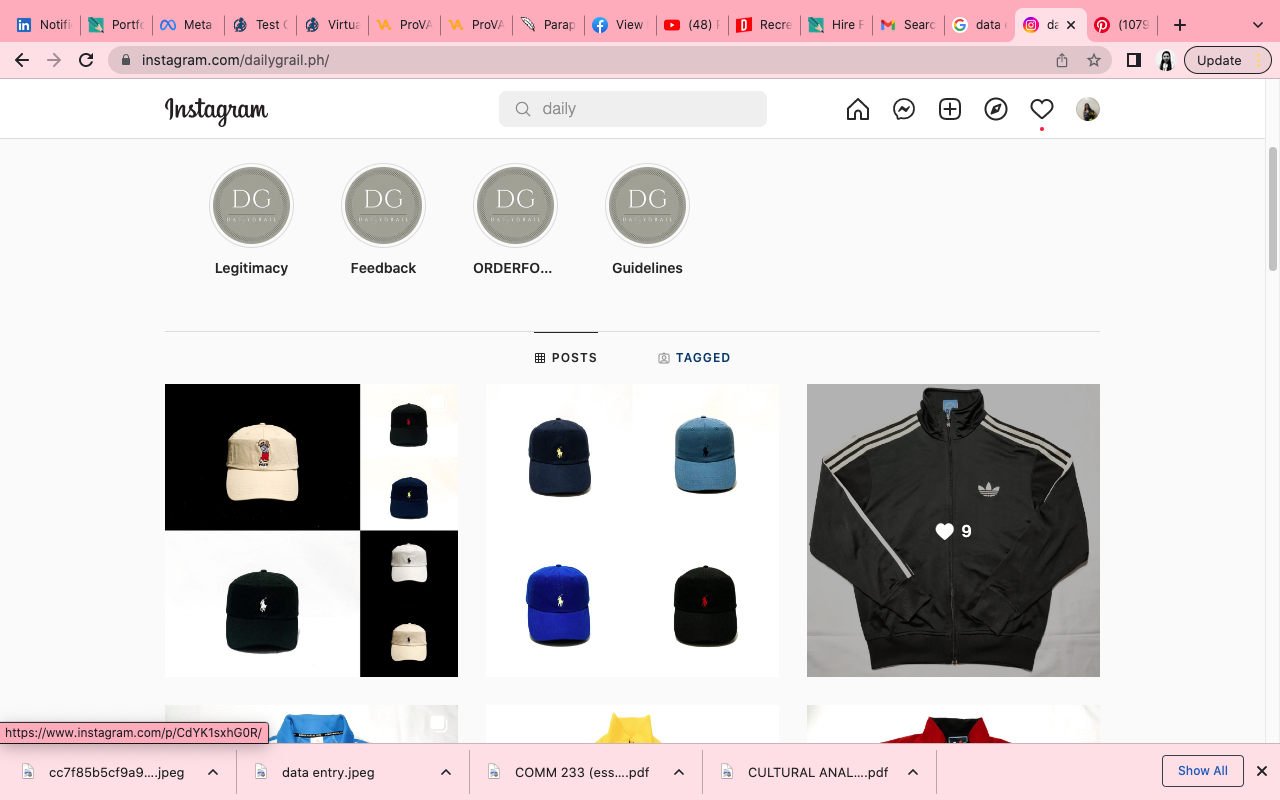This screenshot has width=1280, height=800.
Task: Expand options for data entry.jpeg download
Action: (446, 772)
